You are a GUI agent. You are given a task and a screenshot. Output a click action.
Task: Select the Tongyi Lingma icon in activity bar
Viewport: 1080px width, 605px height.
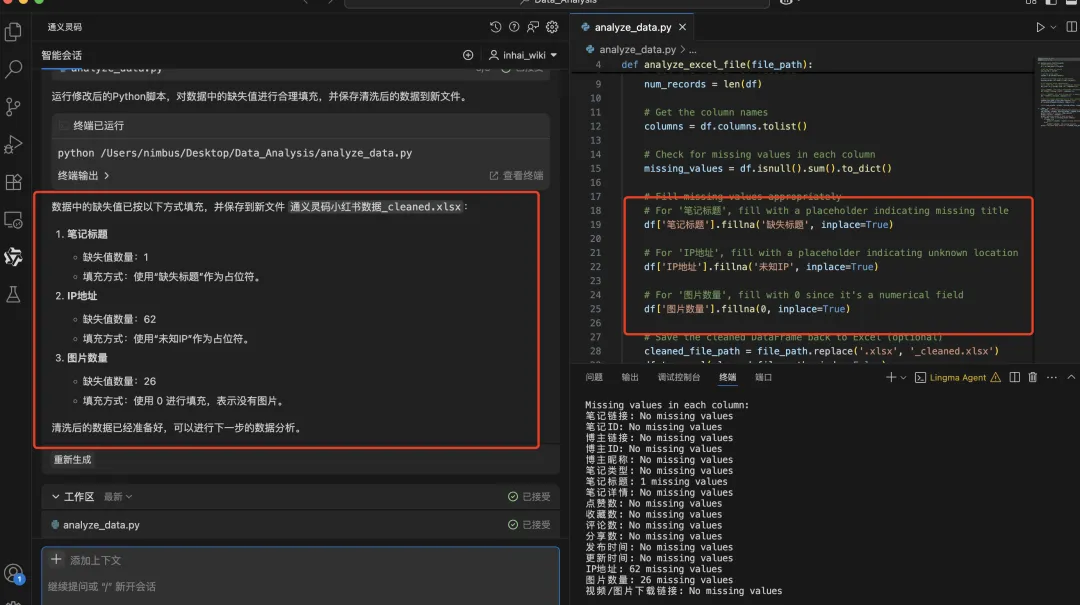[13, 257]
